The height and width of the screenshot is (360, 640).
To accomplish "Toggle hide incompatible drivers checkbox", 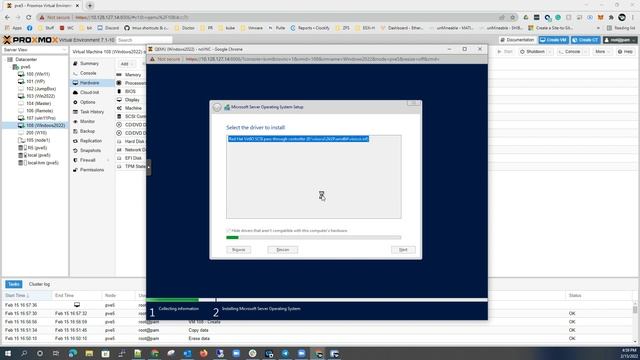I will point(228,231).
